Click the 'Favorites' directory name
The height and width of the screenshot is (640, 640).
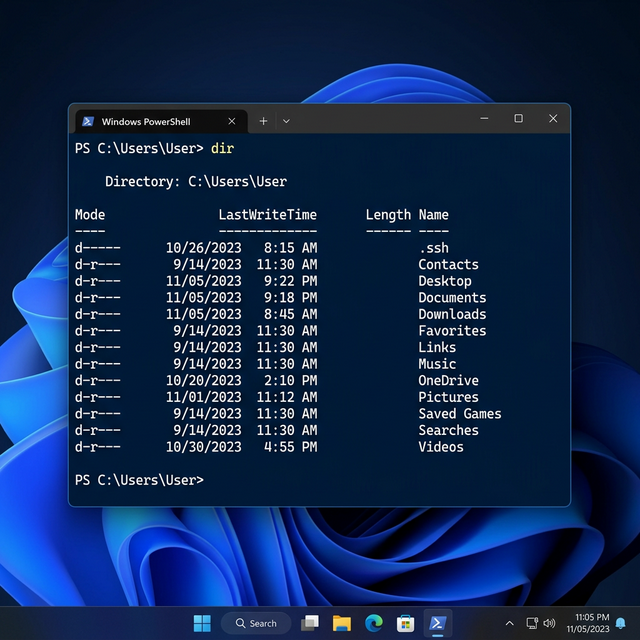(x=452, y=331)
